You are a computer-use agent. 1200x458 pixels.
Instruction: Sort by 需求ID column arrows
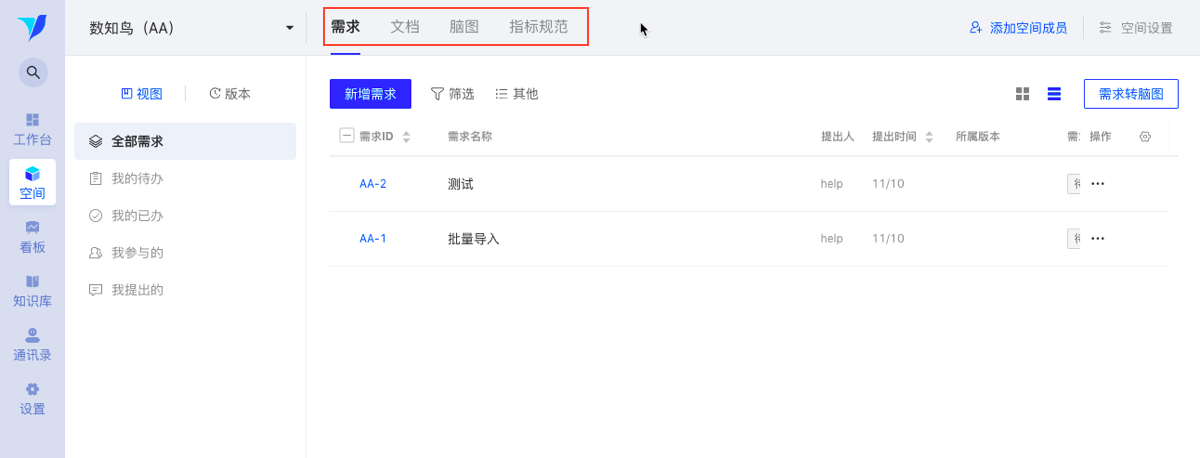[406, 137]
